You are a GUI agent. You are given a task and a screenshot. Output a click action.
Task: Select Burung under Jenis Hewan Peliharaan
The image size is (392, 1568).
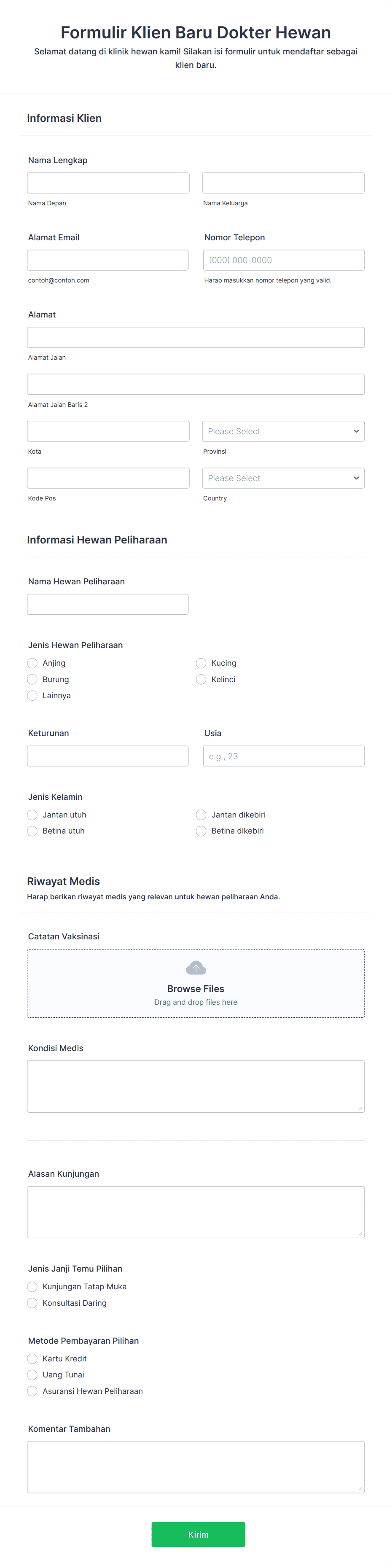point(32,679)
